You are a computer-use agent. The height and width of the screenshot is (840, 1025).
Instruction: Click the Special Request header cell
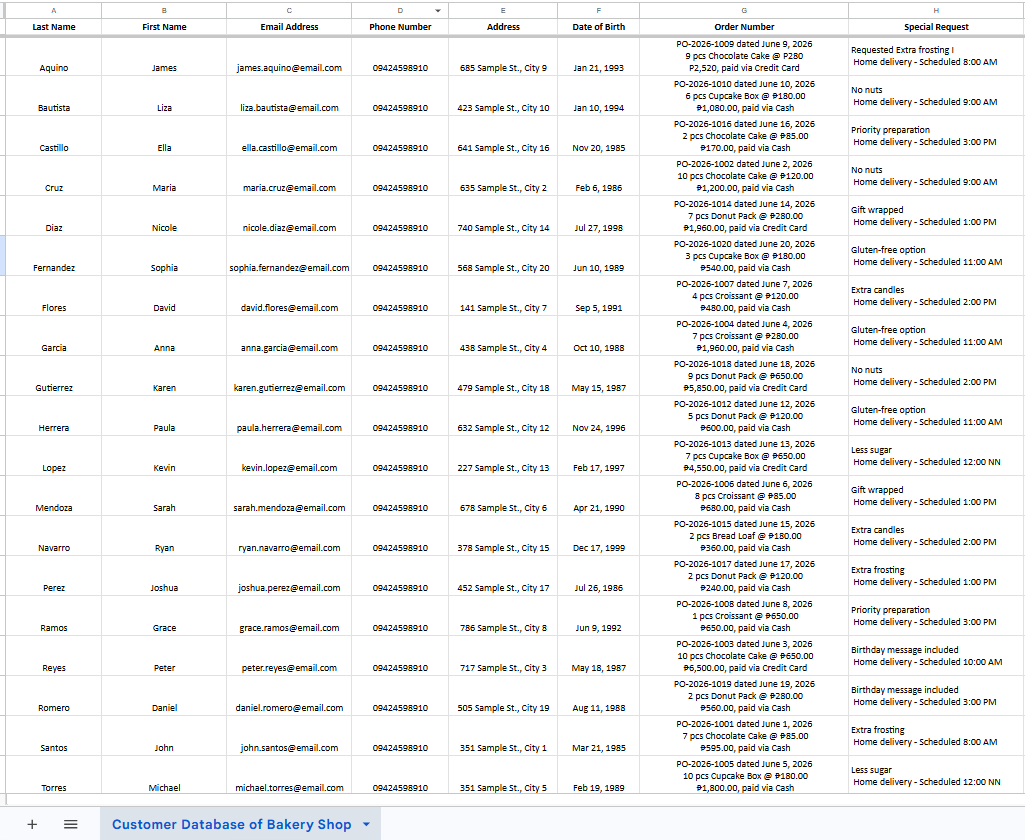(x=936, y=27)
